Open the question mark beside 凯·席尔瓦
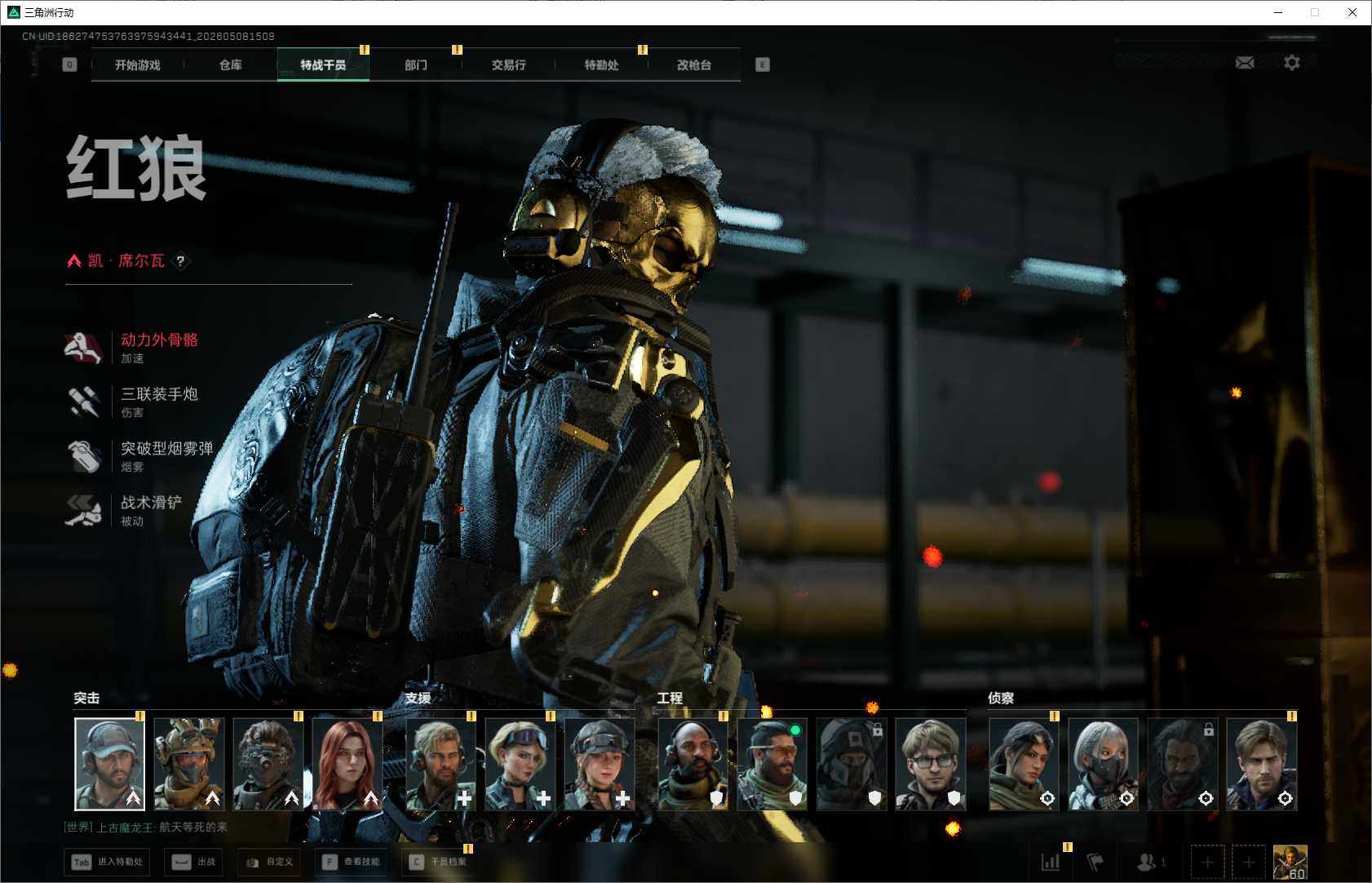This screenshot has height=883, width=1372. 180,261
